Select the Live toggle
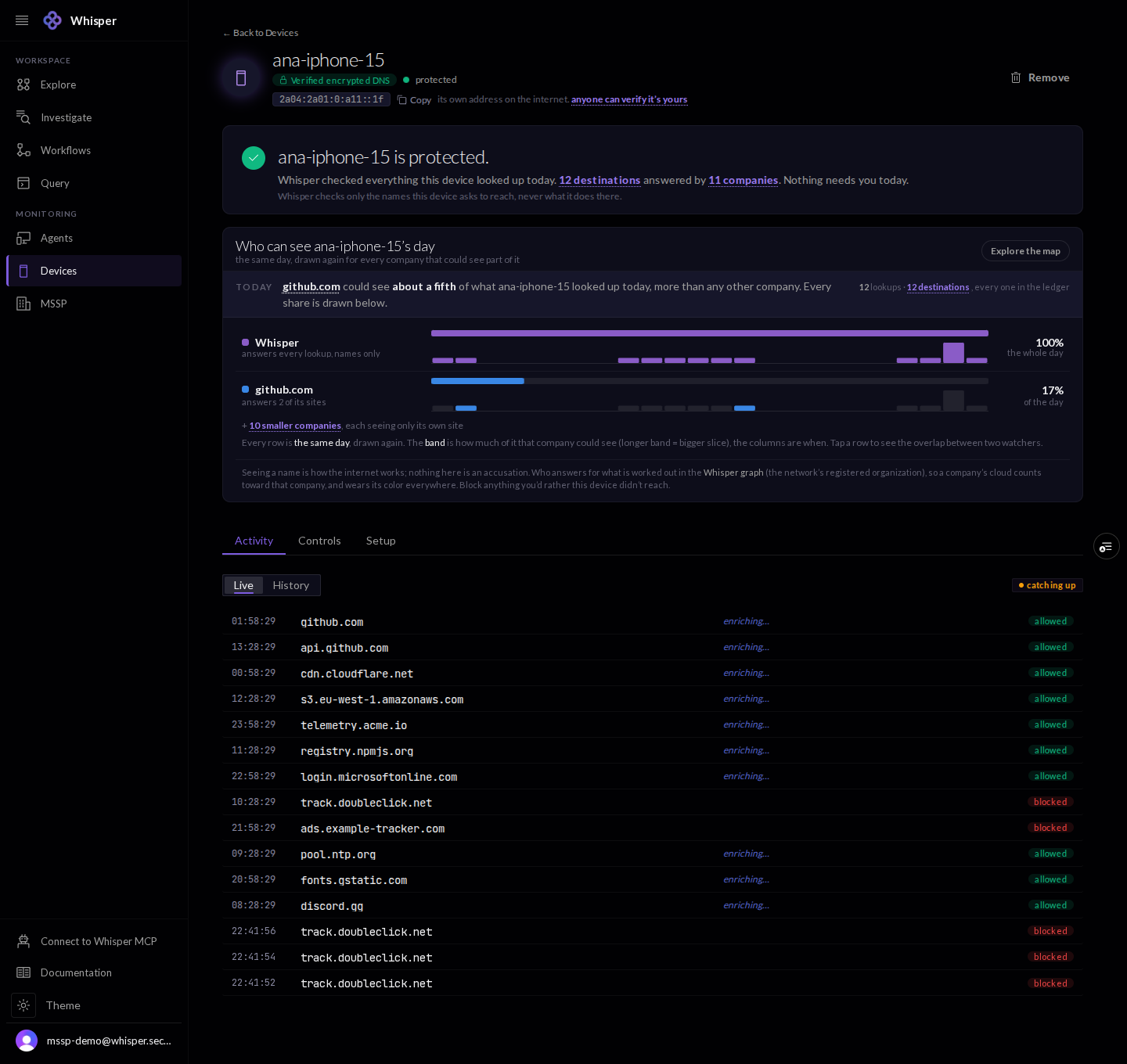This screenshot has width=1127, height=1064. point(243,585)
